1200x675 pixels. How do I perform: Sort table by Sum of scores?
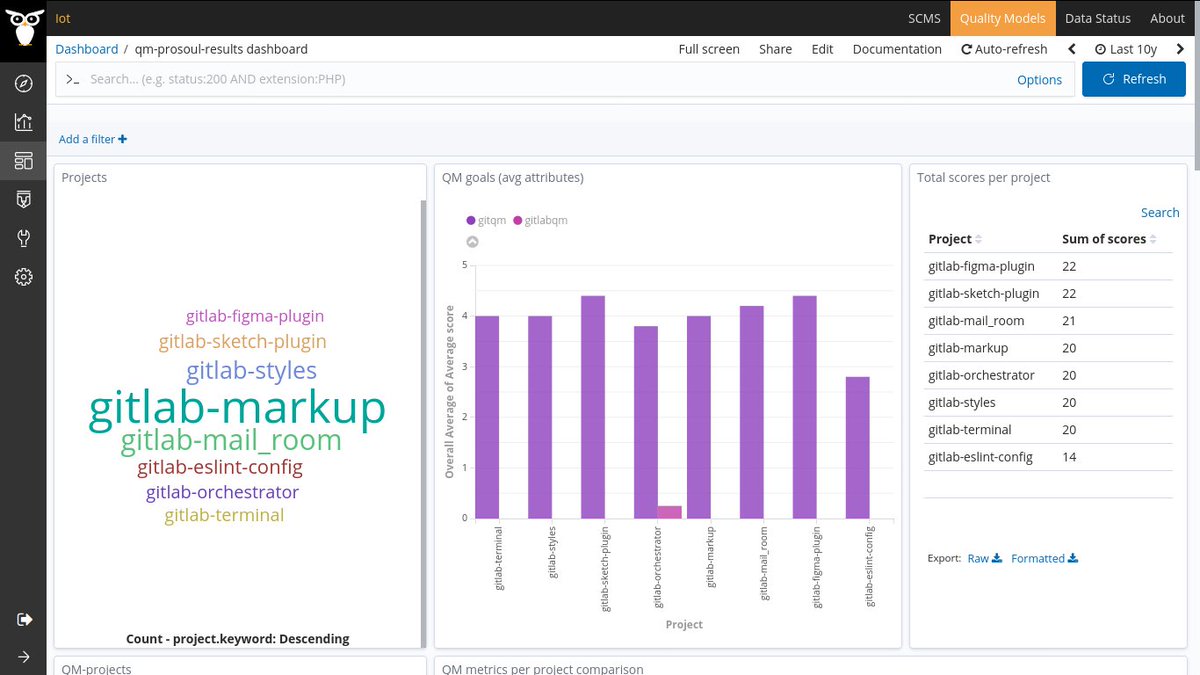(1109, 239)
